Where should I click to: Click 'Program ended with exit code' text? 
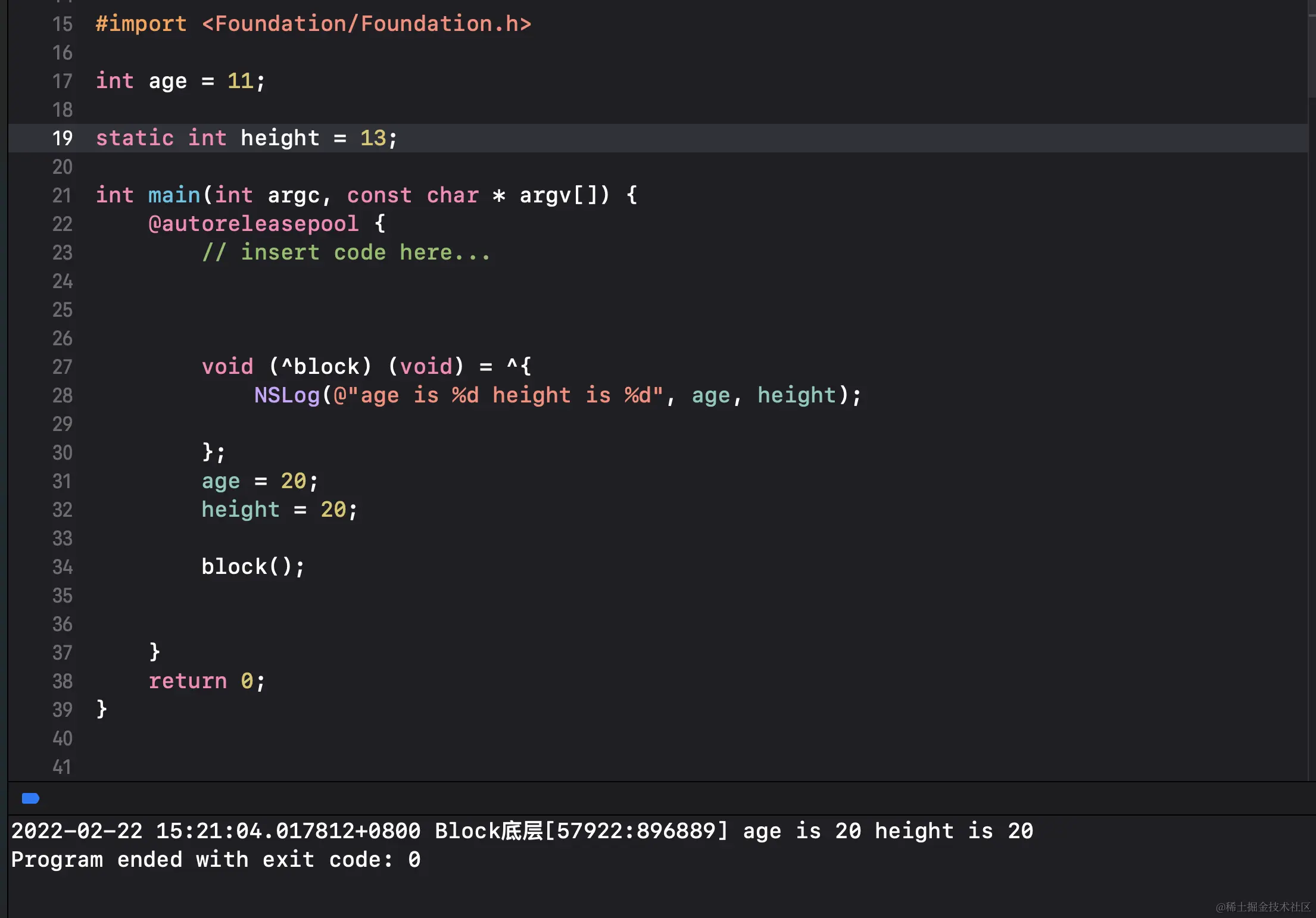216,860
